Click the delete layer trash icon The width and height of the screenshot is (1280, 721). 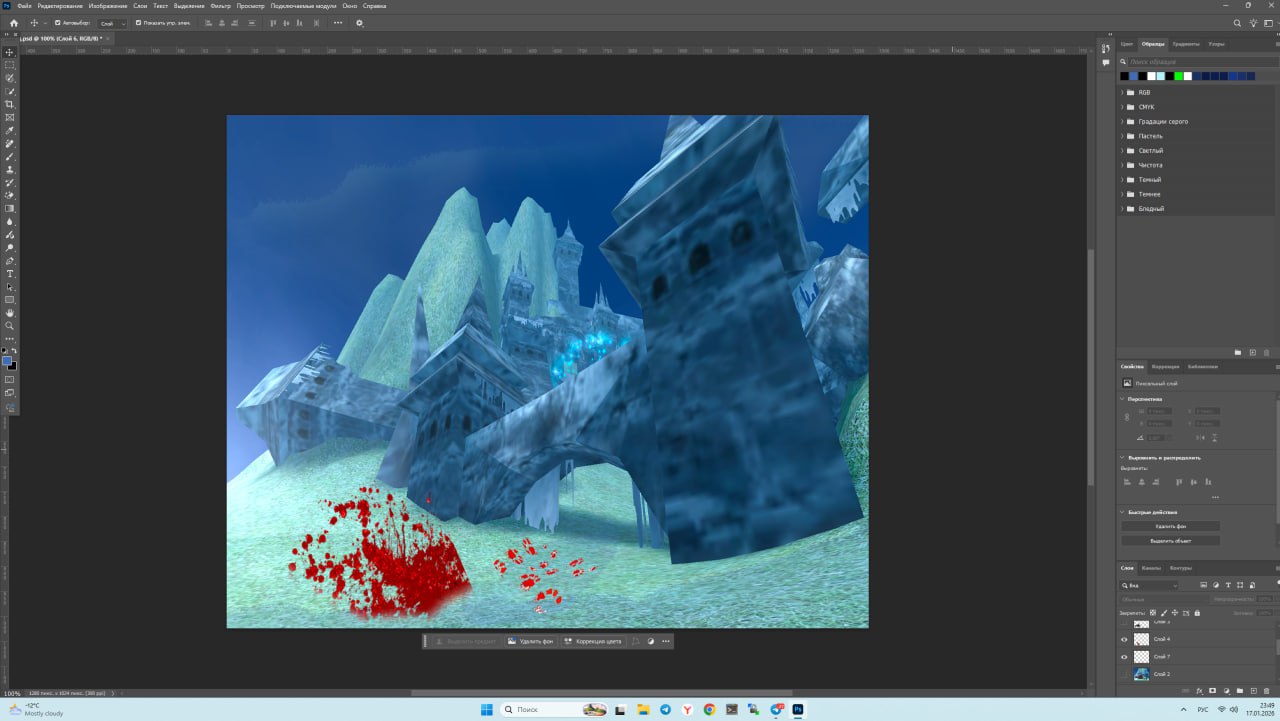[x=1266, y=690]
